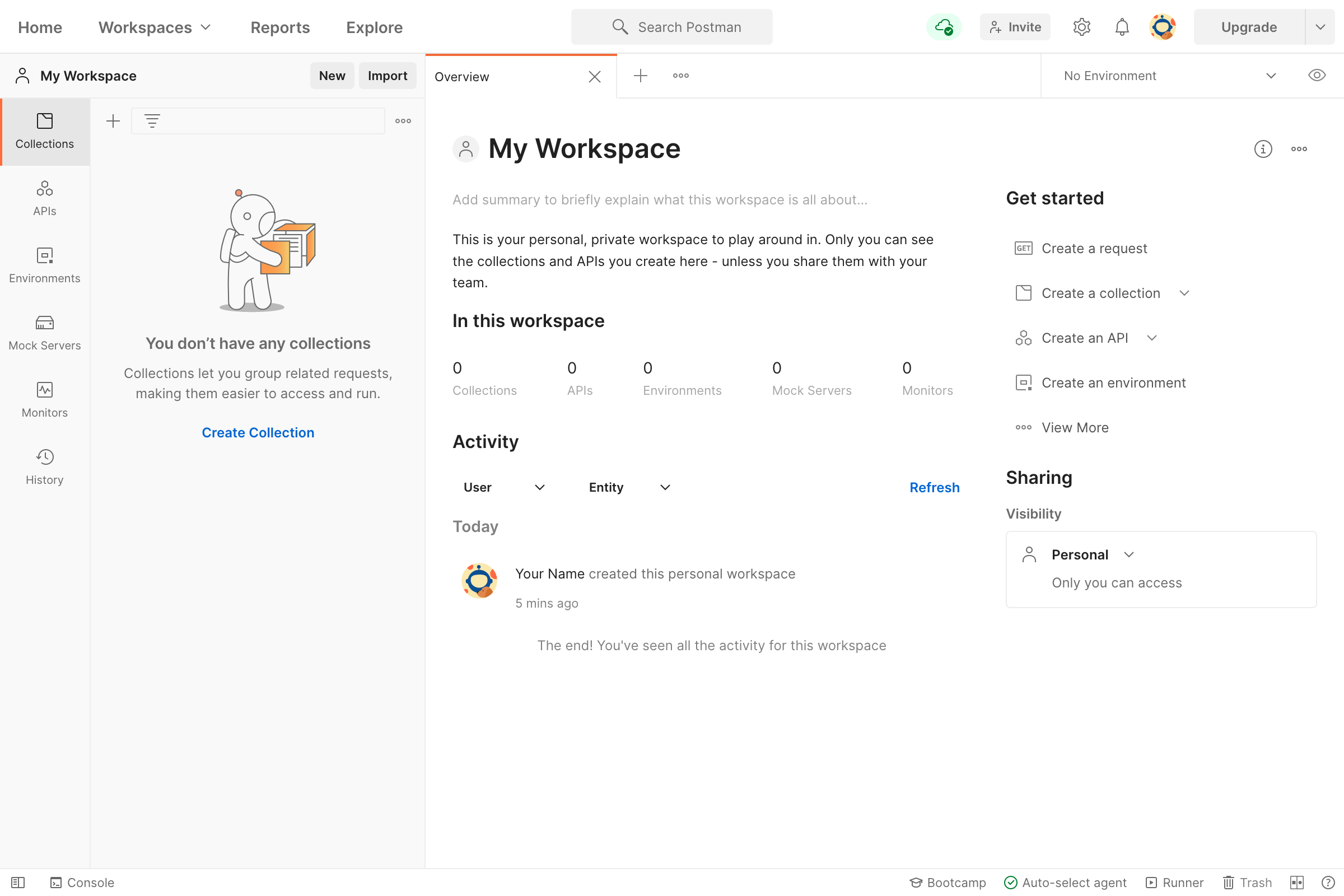
Task: Expand the Workspaces dropdown
Action: click(x=155, y=27)
